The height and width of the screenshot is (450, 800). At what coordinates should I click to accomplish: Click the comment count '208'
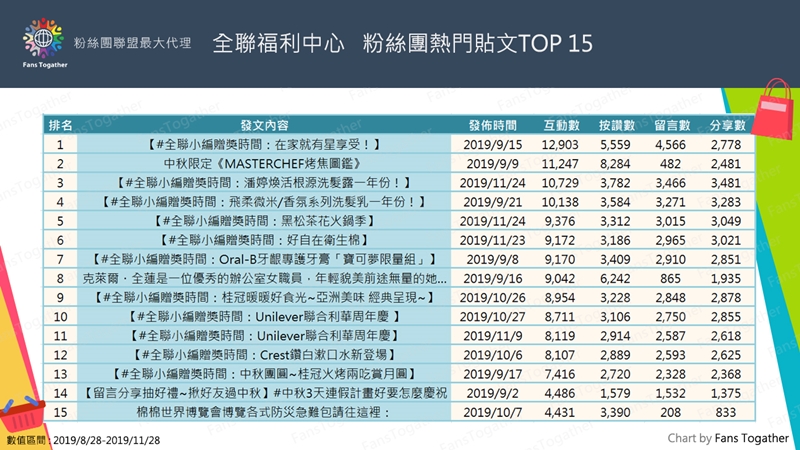(x=670, y=412)
